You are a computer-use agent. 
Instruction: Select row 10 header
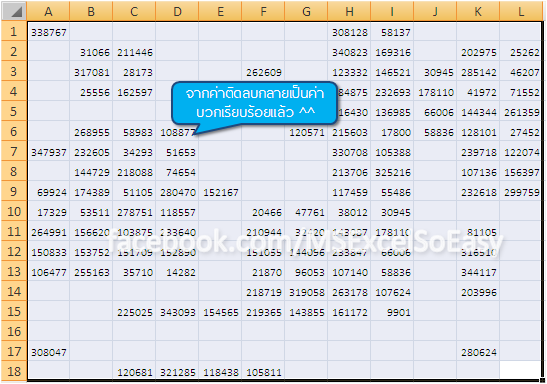[14, 211]
